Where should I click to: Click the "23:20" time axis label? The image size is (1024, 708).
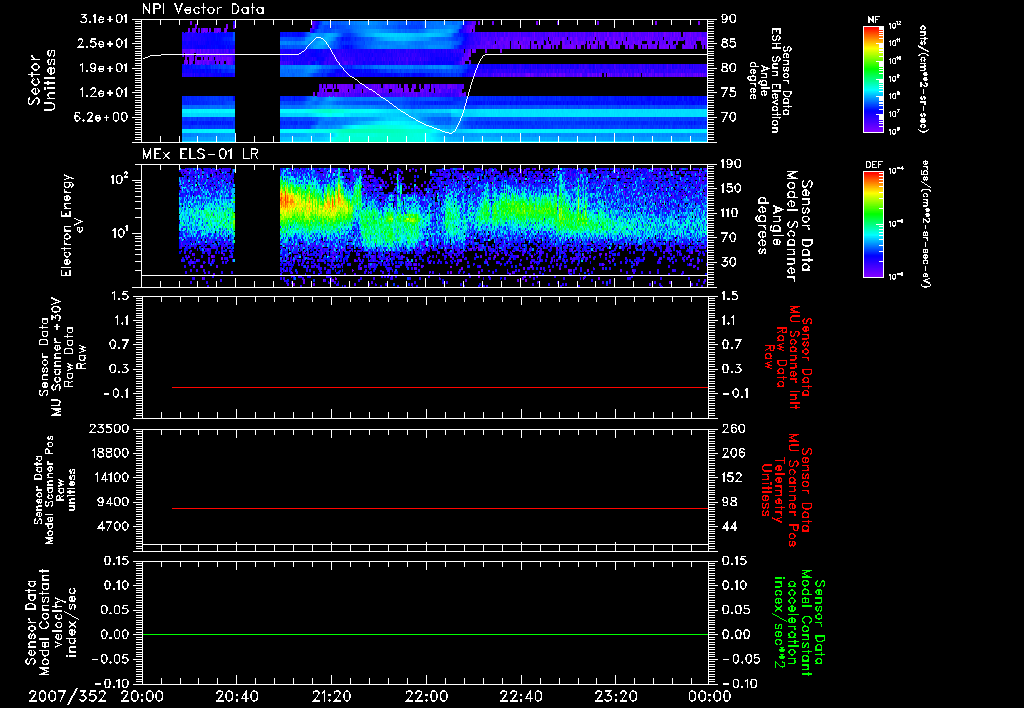[615, 696]
